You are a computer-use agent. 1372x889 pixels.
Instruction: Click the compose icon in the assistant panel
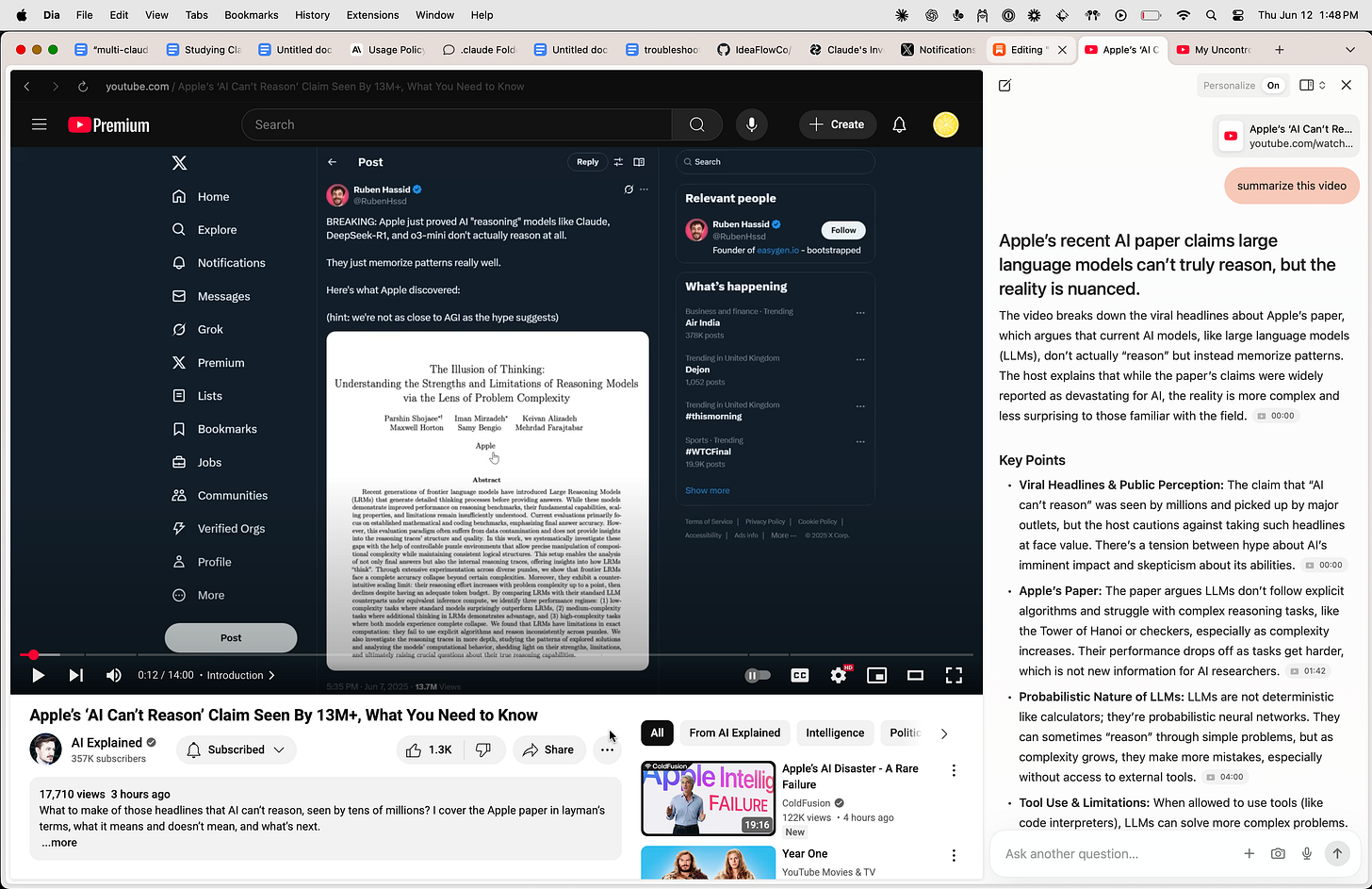(x=1004, y=85)
